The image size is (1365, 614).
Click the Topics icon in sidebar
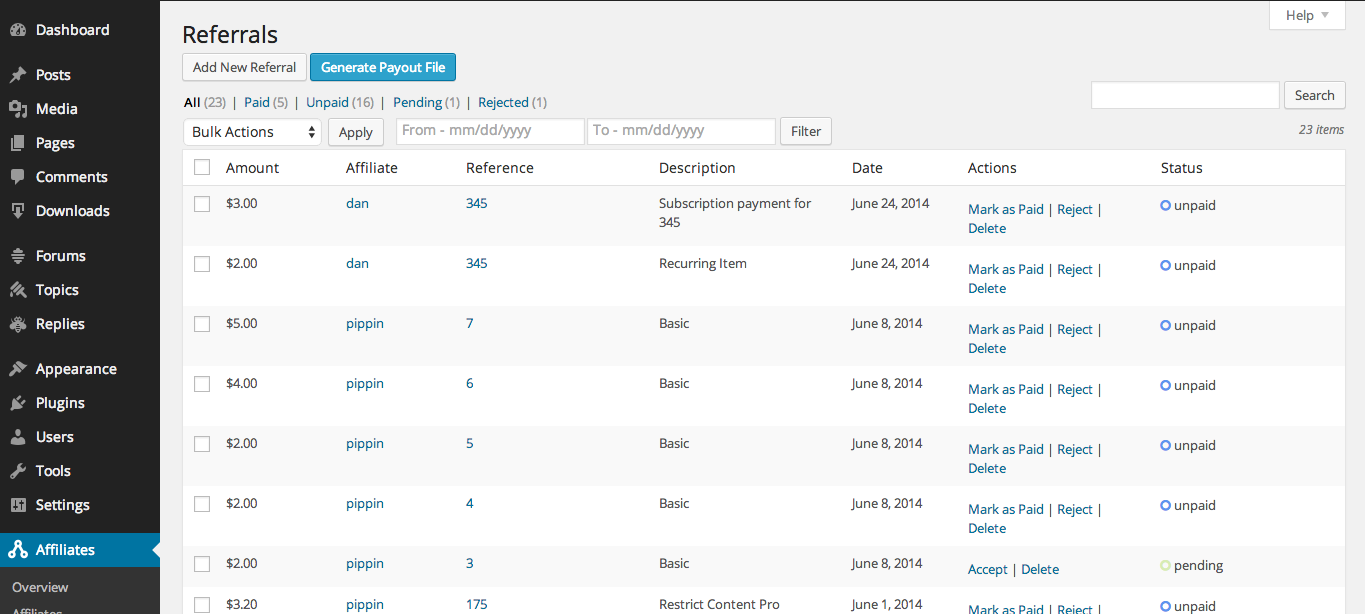click(x=17, y=290)
